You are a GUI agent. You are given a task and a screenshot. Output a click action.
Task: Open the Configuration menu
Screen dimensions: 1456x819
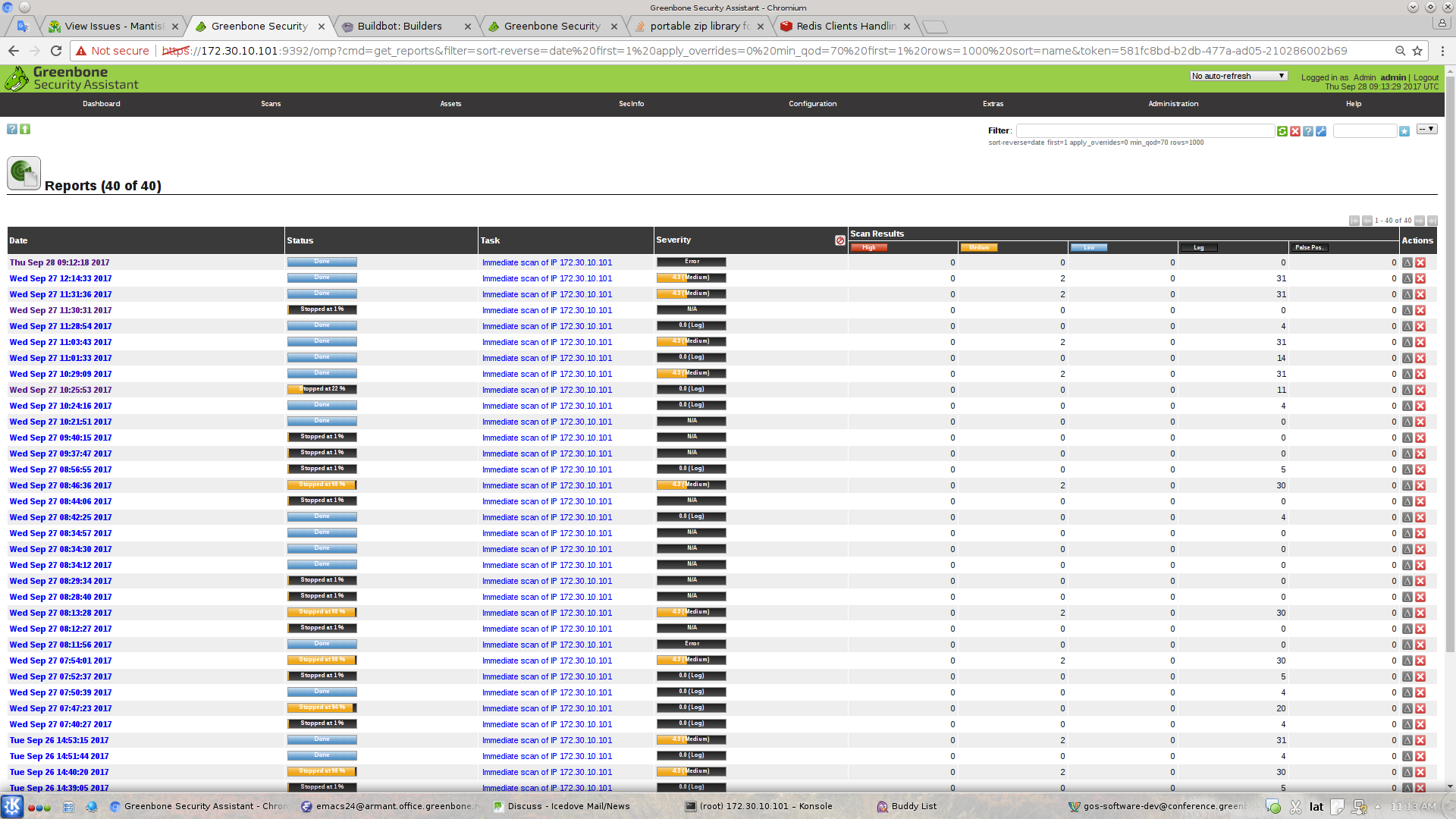[x=812, y=104]
